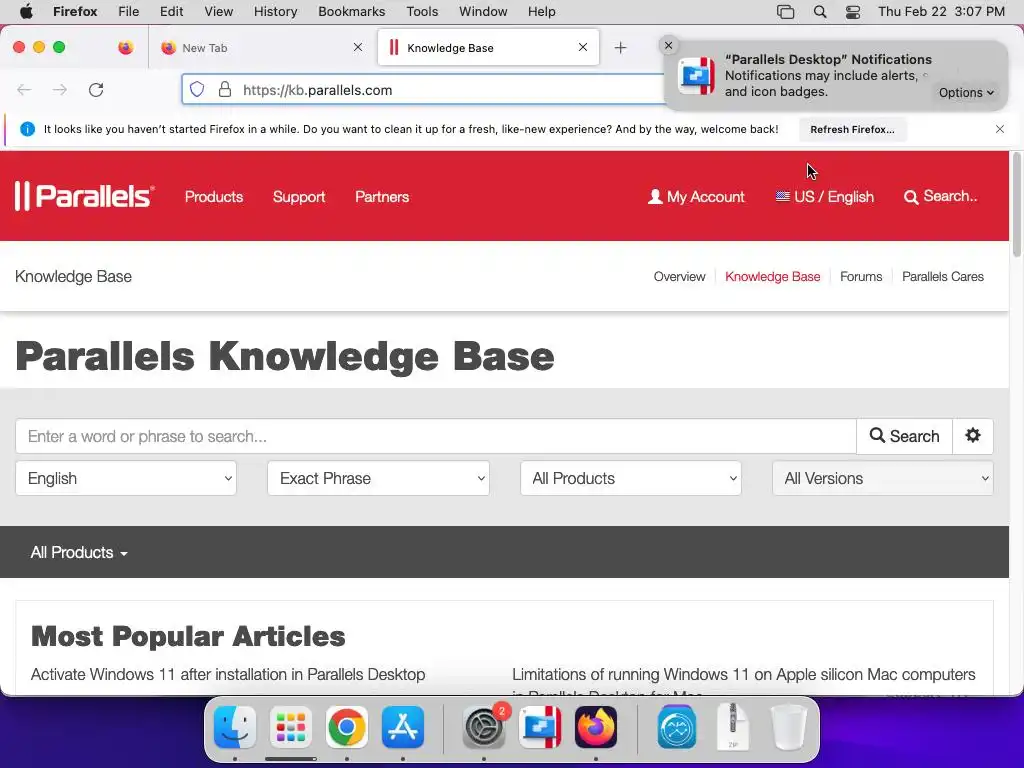Open the US / English region selector
Viewport: 1024px width, 768px height.
pos(824,197)
